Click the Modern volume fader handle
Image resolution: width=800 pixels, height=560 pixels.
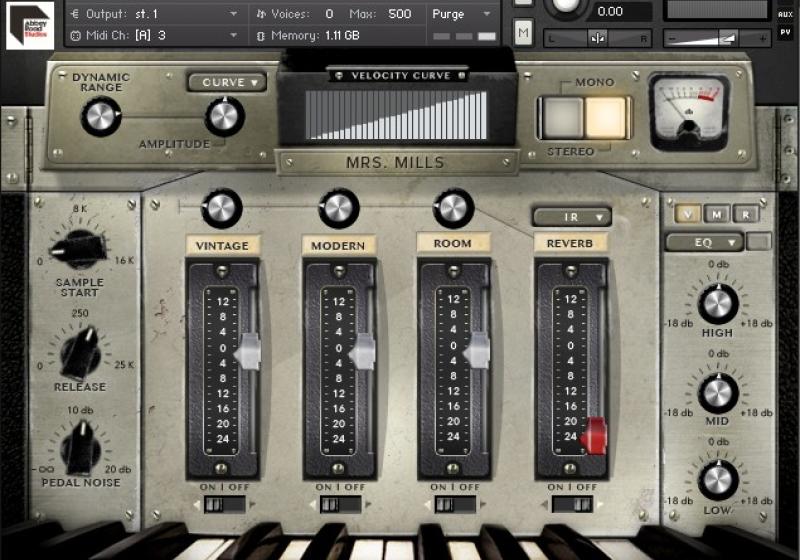363,352
